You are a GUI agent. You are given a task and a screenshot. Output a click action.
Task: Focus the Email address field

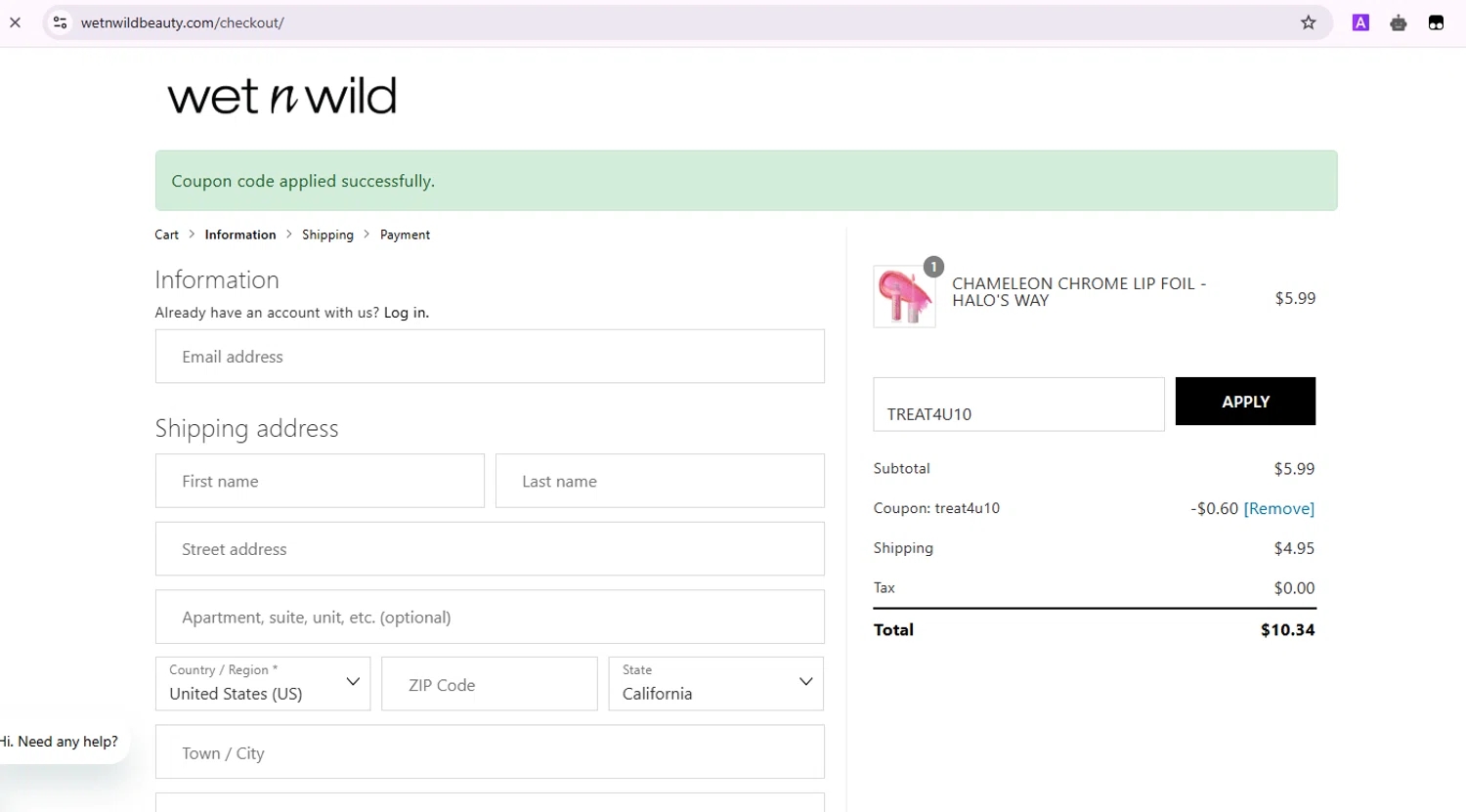click(x=490, y=357)
